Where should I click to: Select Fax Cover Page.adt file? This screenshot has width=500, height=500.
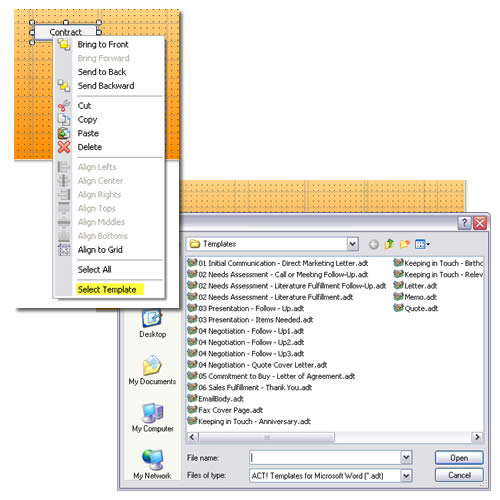point(225,410)
